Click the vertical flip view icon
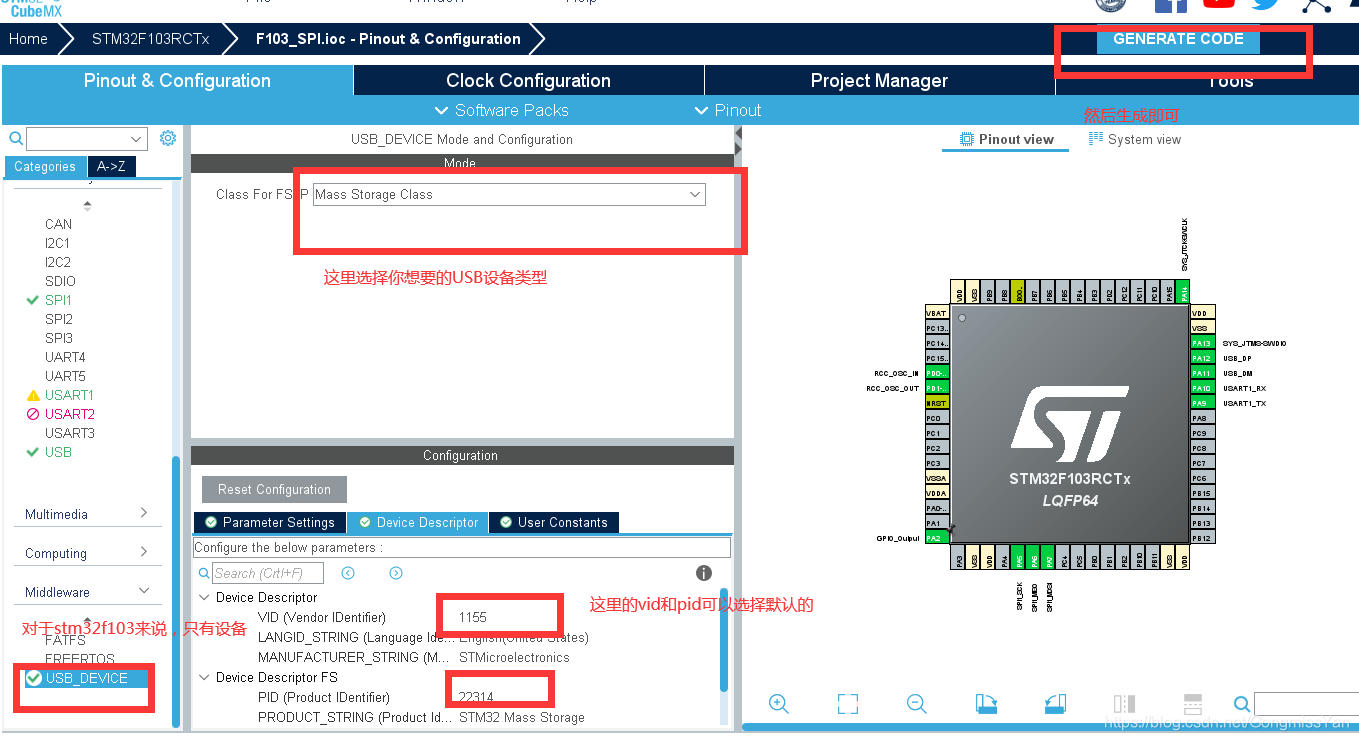 pos(1124,703)
